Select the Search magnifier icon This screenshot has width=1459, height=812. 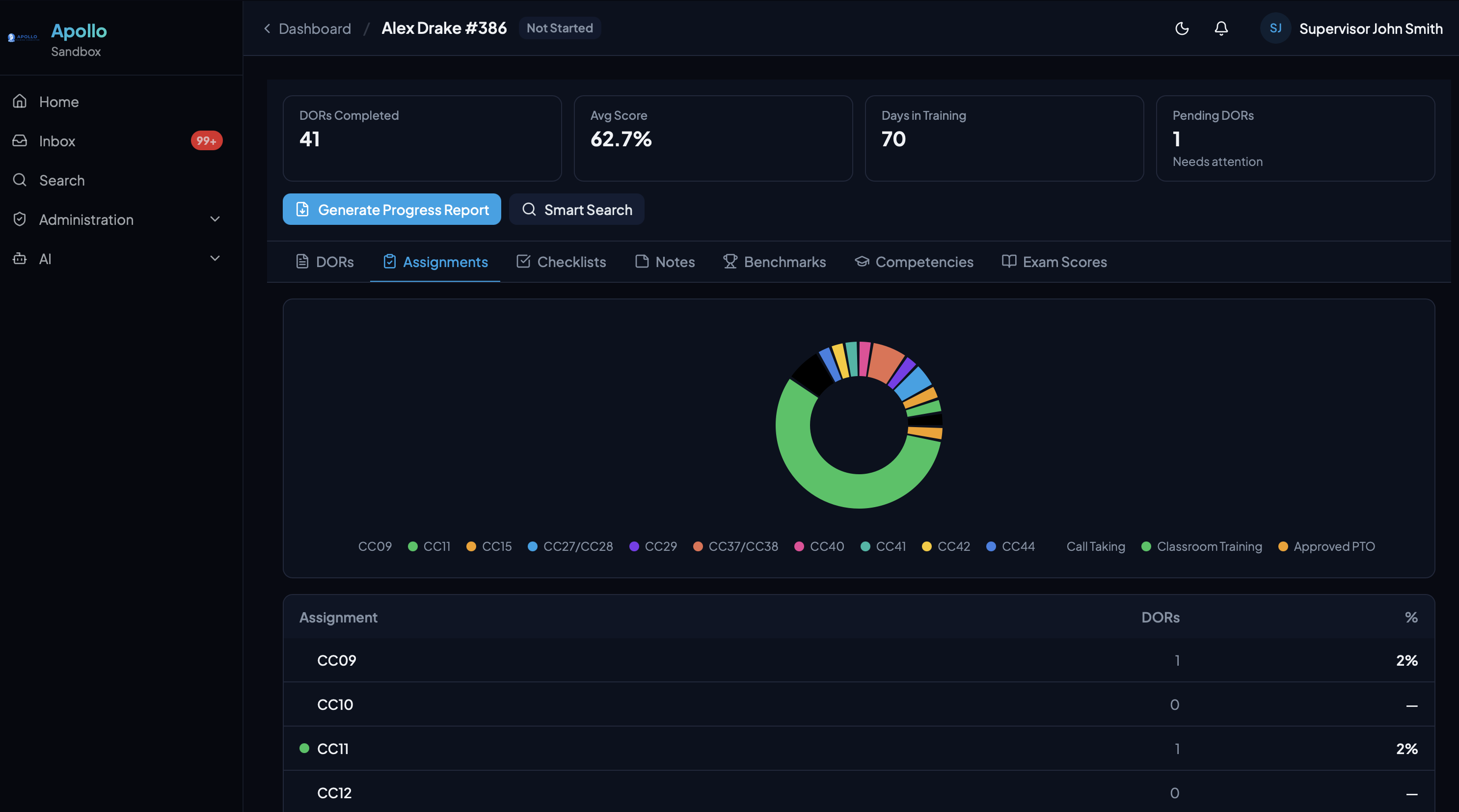coord(19,180)
